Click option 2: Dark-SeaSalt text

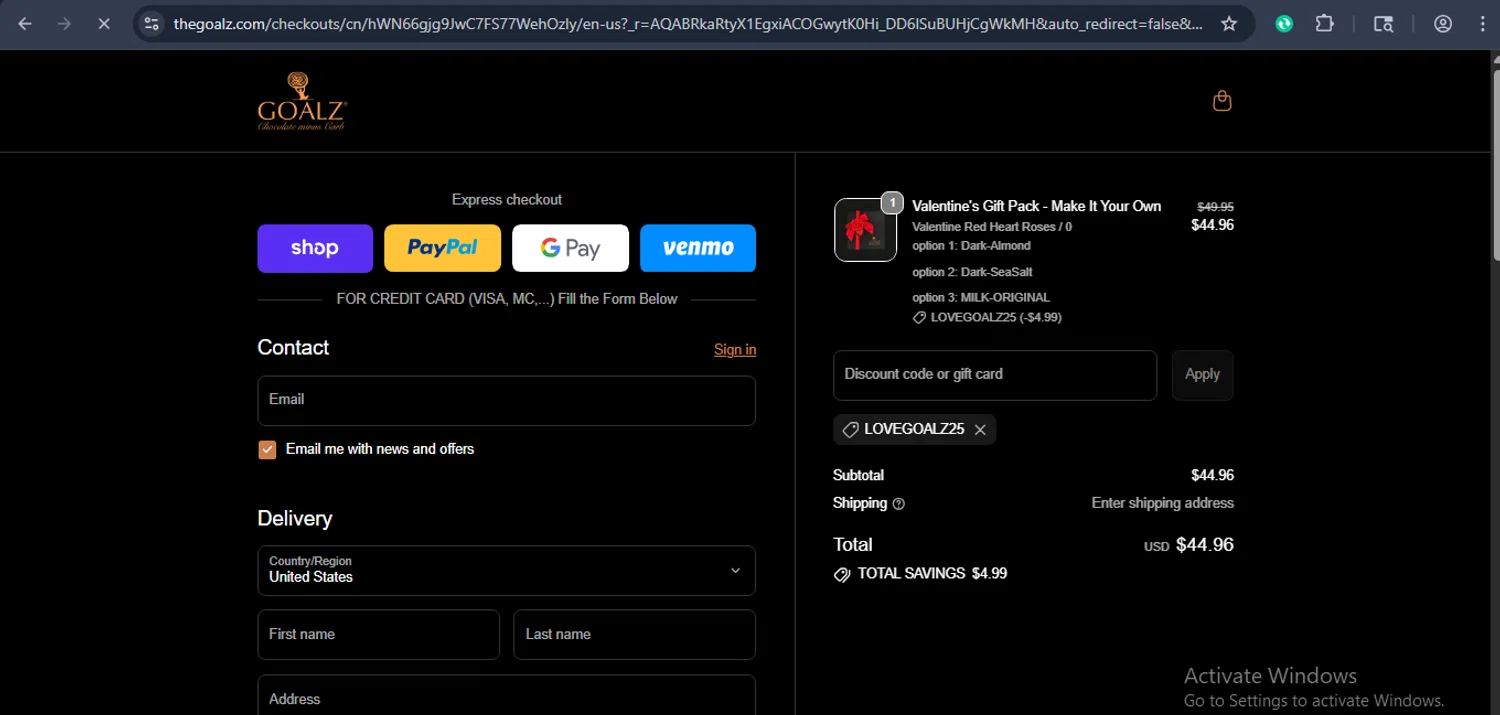pos(972,272)
